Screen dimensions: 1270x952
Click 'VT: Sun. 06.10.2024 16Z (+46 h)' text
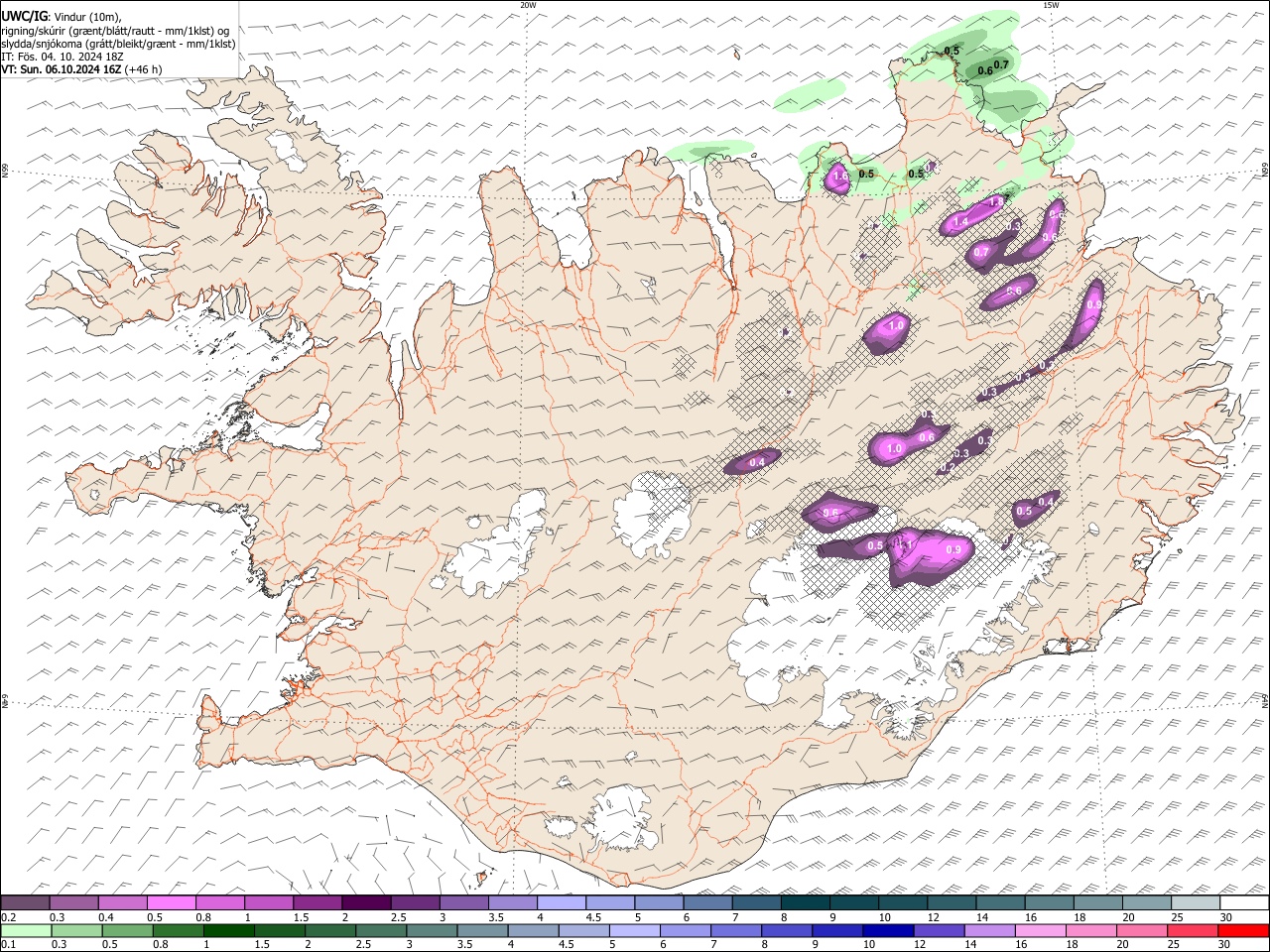point(81,69)
